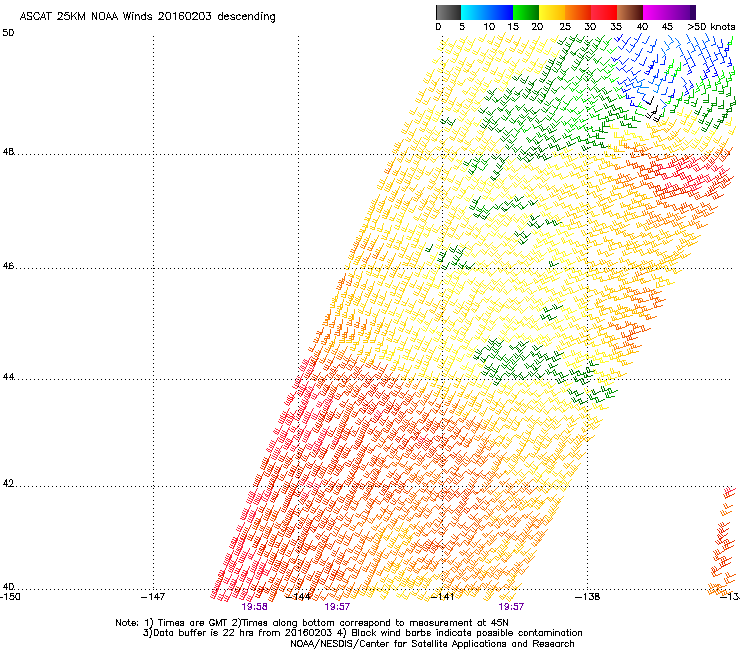Click the red 30-35 knots color segment
This screenshot has height=650, width=740.
coord(604,12)
